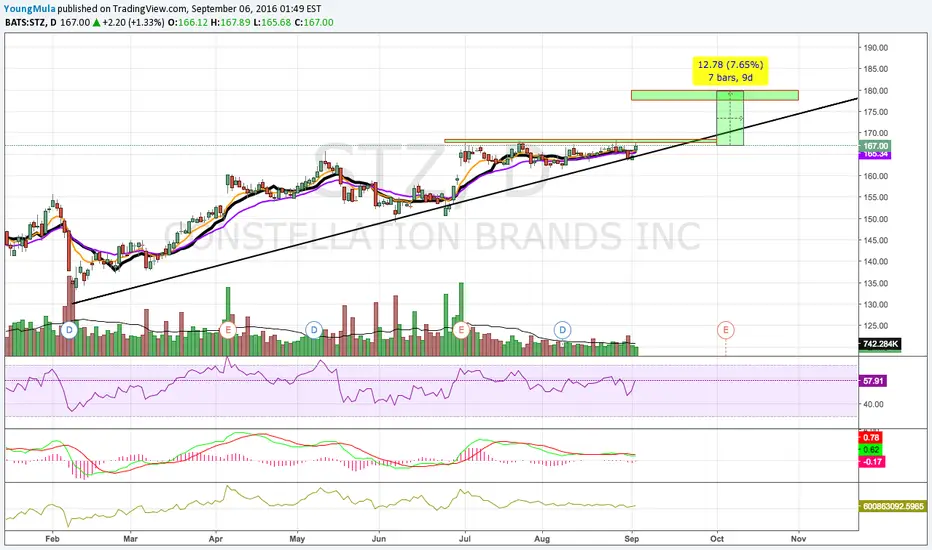The width and height of the screenshot is (932, 550).
Task: Click the 135.00 price axis label
Action: tap(876, 283)
